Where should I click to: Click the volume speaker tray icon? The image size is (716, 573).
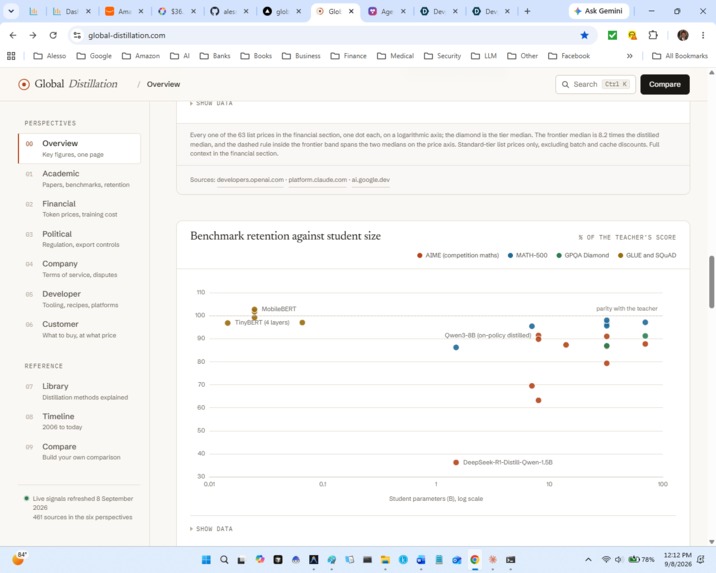pyautogui.click(x=618, y=559)
